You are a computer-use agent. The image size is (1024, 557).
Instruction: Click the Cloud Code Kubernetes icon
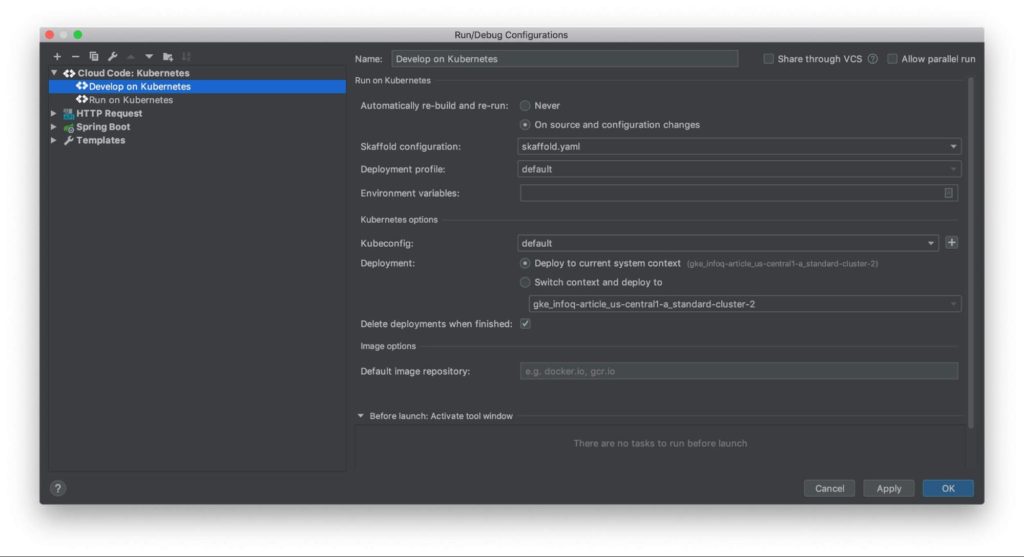click(x=69, y=73)
